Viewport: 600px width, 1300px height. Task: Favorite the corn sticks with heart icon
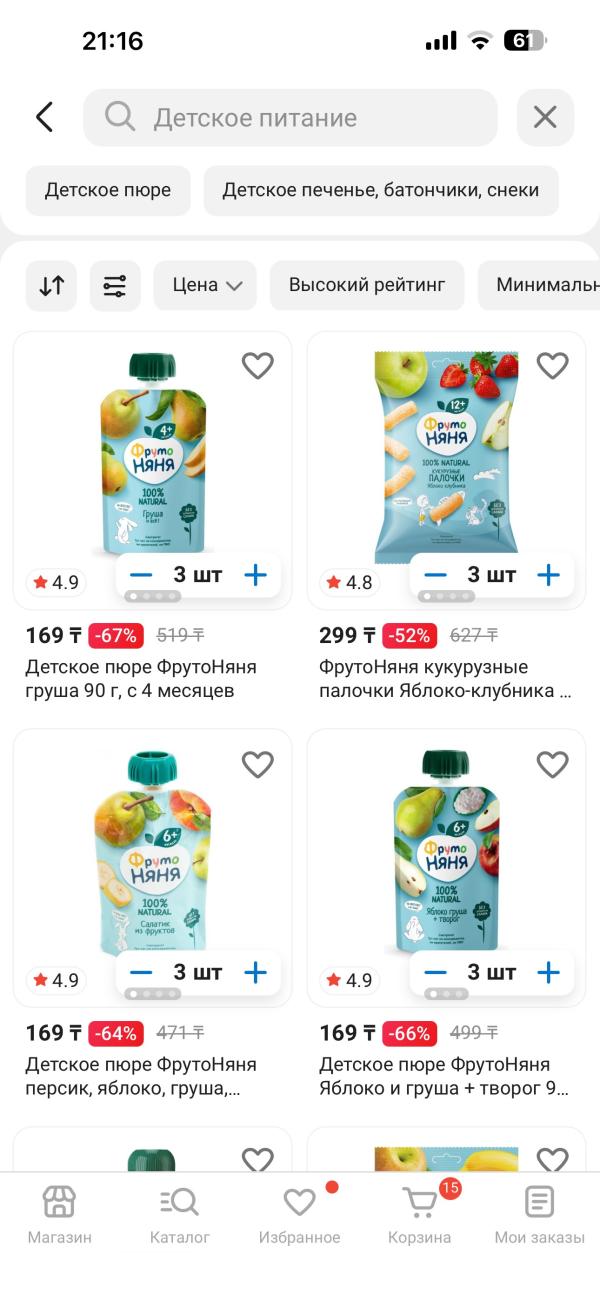tap(552, 366)
